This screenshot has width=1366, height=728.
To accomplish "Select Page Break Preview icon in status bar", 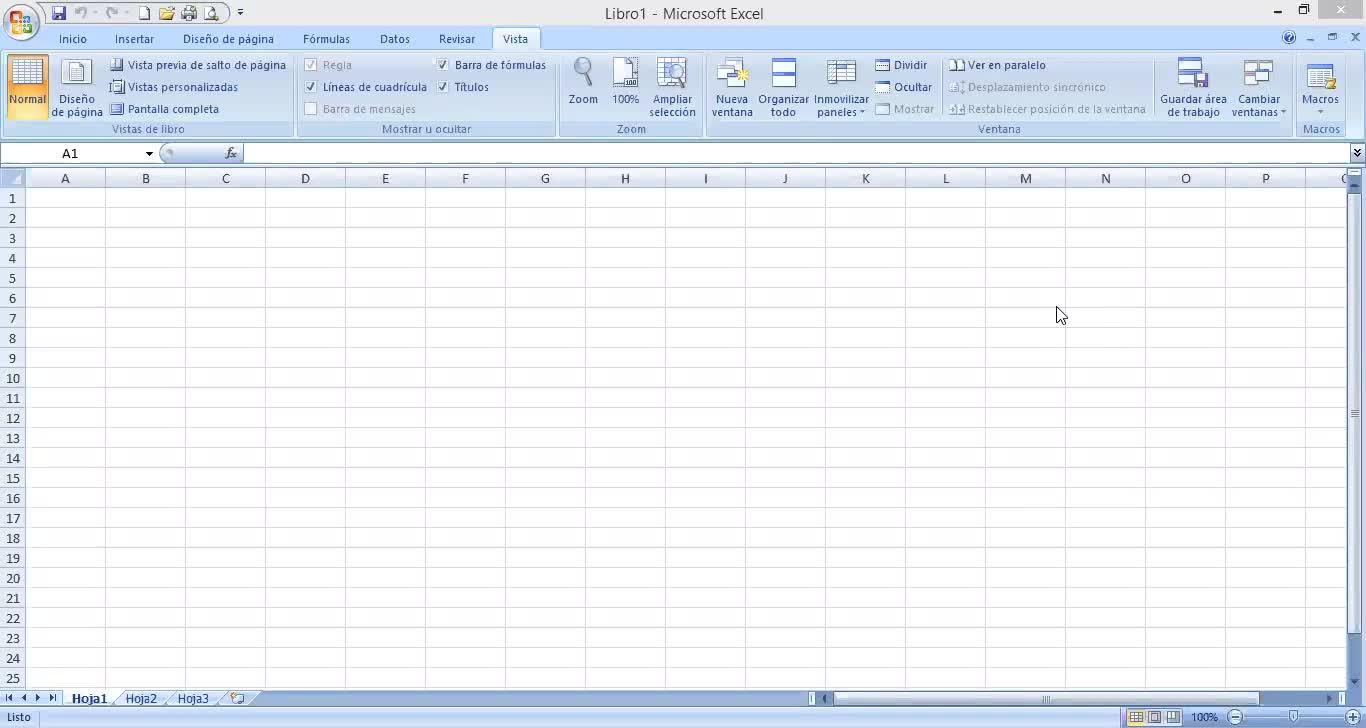I will point(1173,717).
